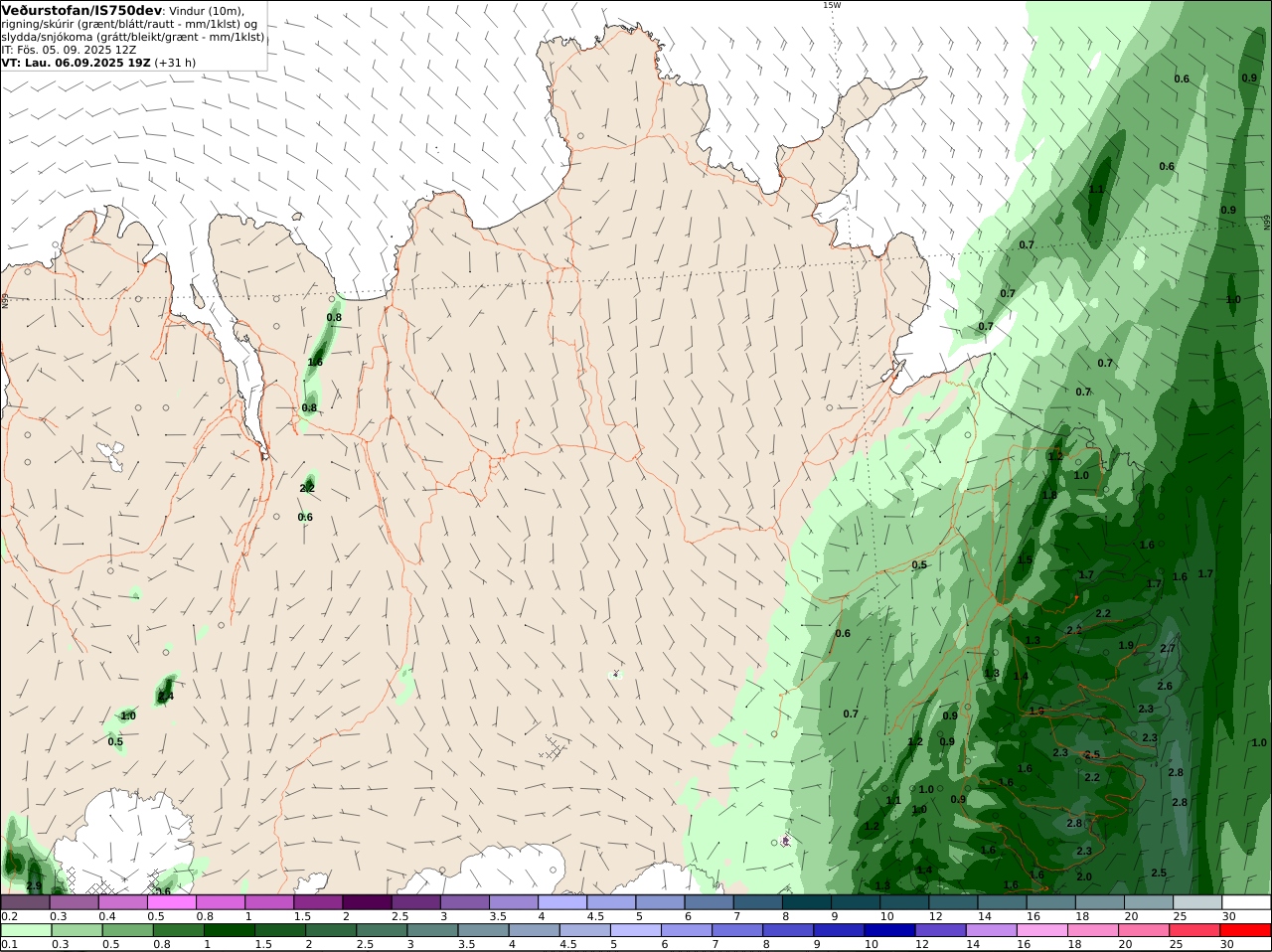
Task: Pick the 20 swatch in the upper snow row
Action: pyautogui.click(x=1149, y=902)
